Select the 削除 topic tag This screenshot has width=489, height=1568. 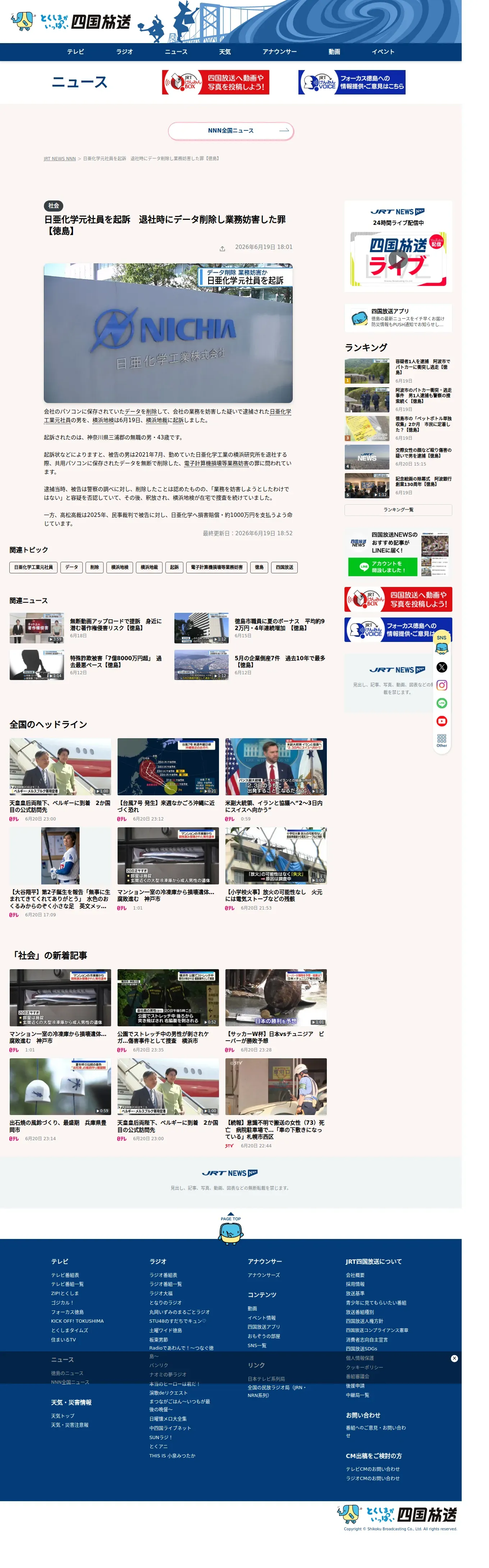(95, 567)
